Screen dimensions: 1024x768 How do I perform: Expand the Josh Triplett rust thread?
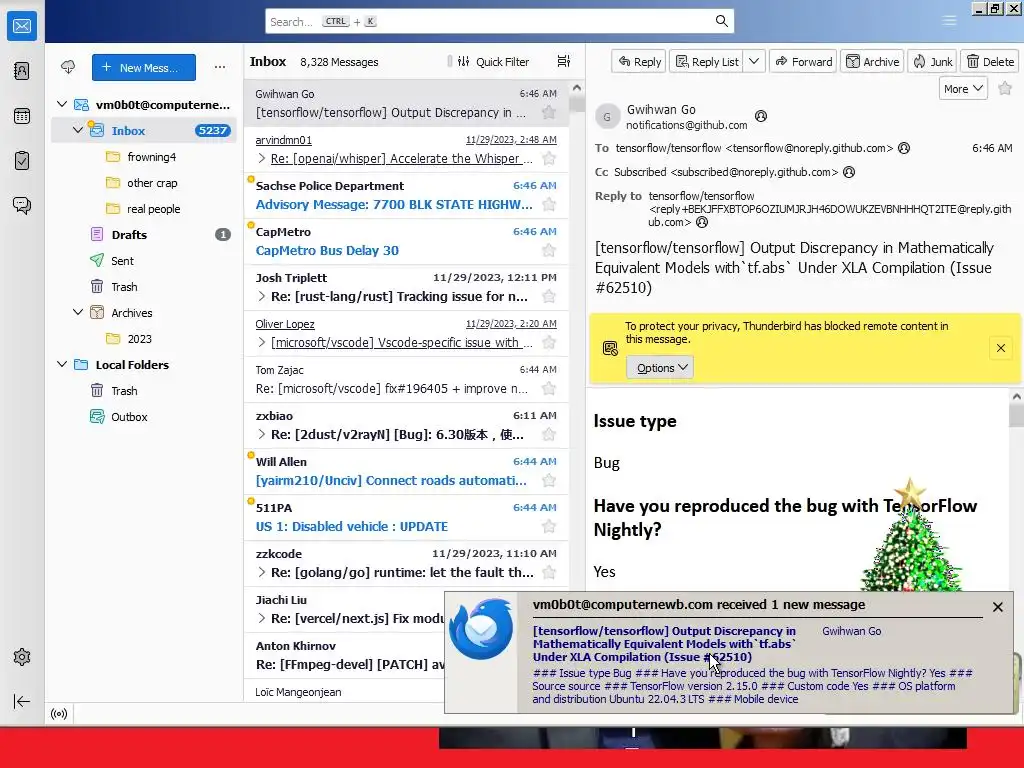point(262,296)
